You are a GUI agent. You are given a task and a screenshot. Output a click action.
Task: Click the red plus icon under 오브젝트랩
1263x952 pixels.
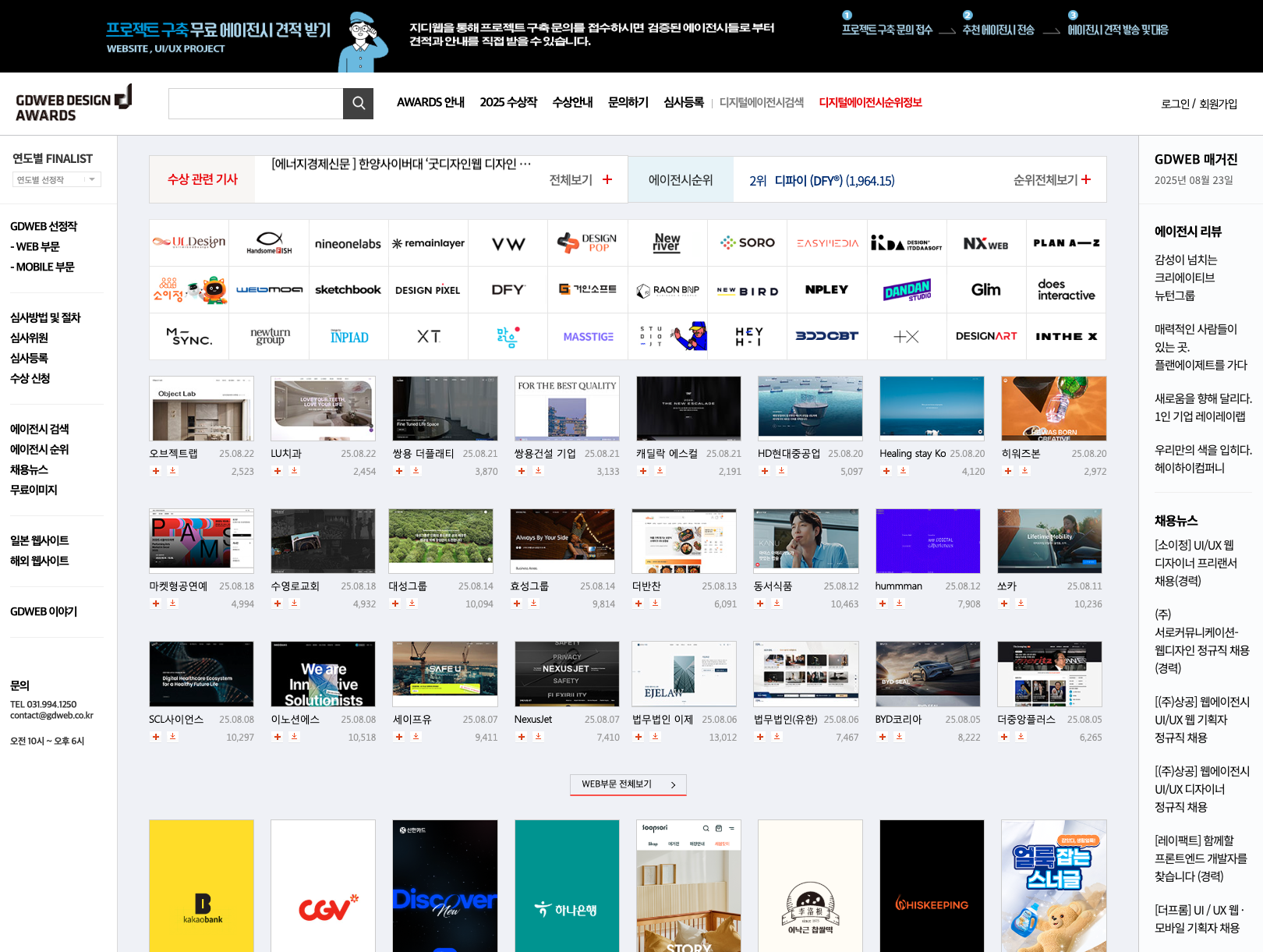[155, 471]
